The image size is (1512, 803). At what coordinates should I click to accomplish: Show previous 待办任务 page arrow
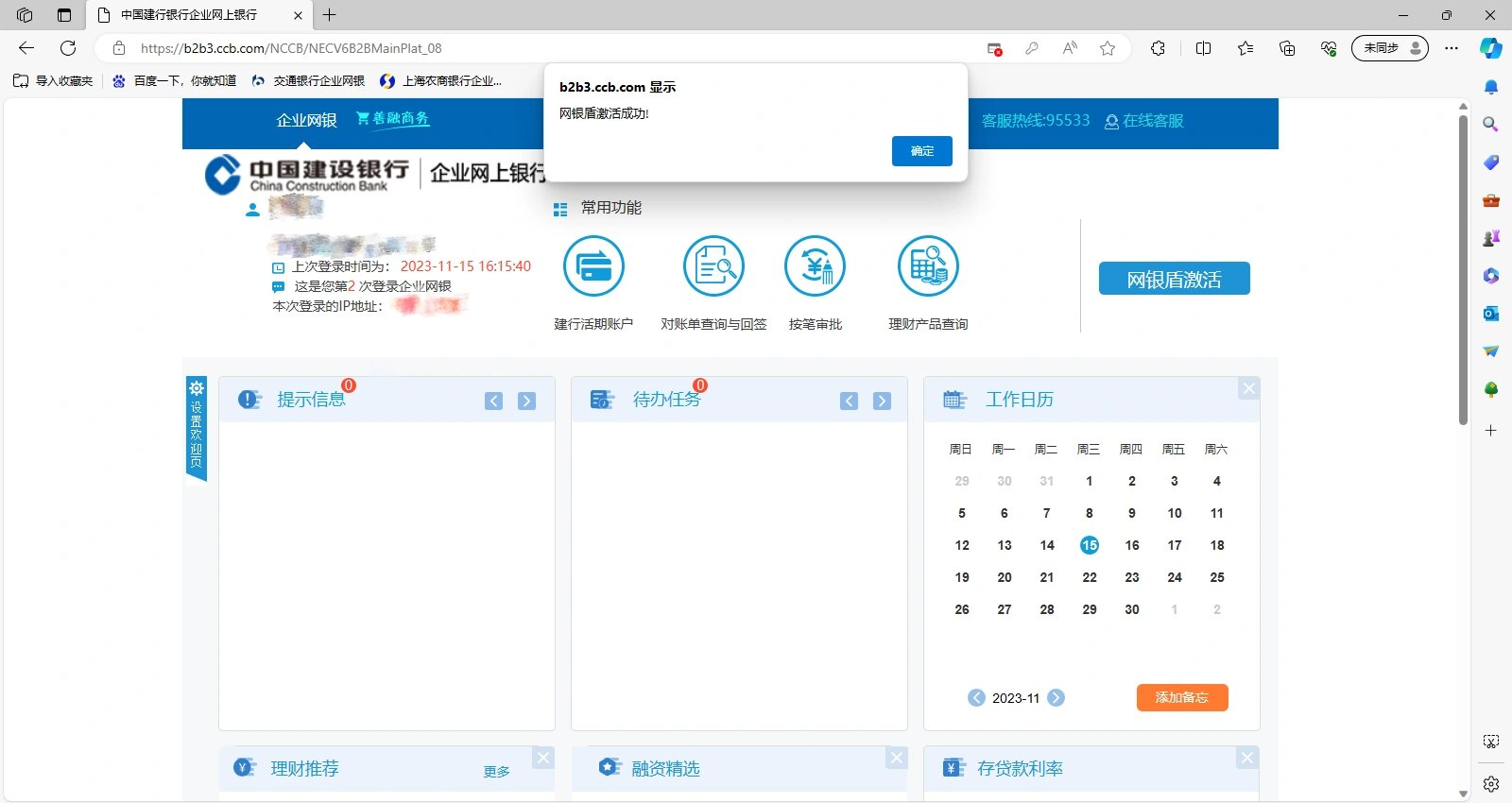click(x=850, y=401)
